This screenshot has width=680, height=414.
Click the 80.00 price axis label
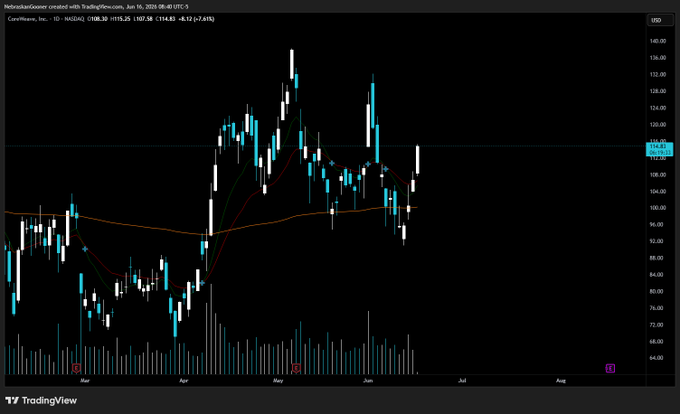pos(656,291)
